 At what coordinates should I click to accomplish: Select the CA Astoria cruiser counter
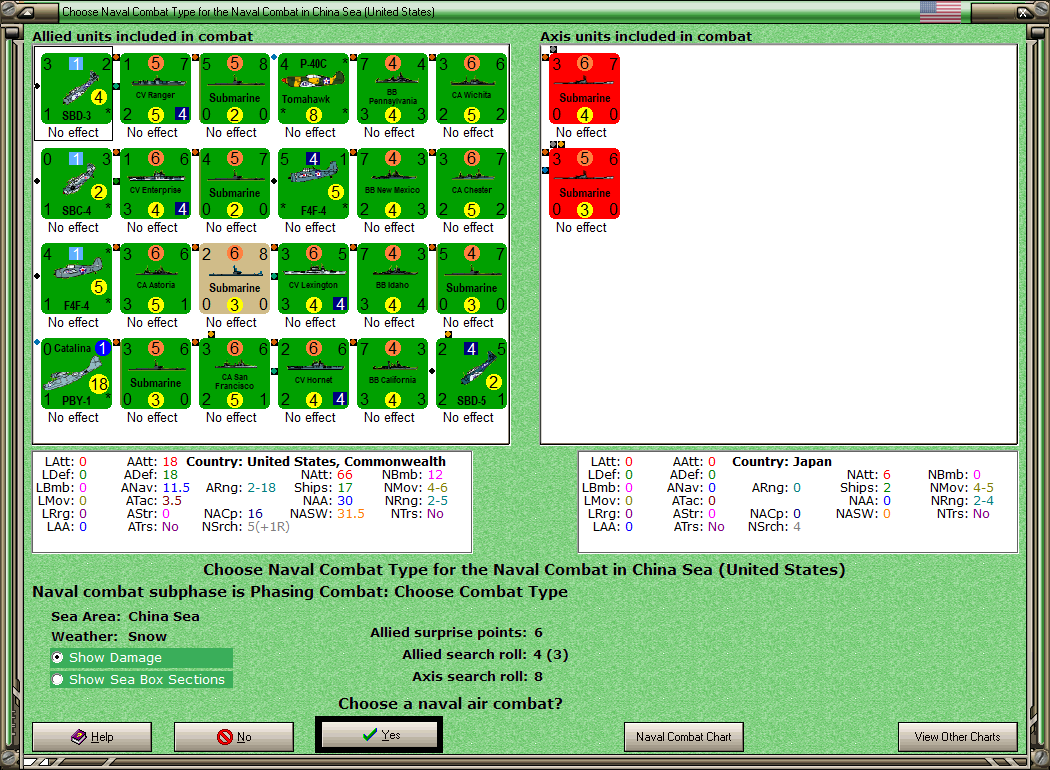click(155, 279)
